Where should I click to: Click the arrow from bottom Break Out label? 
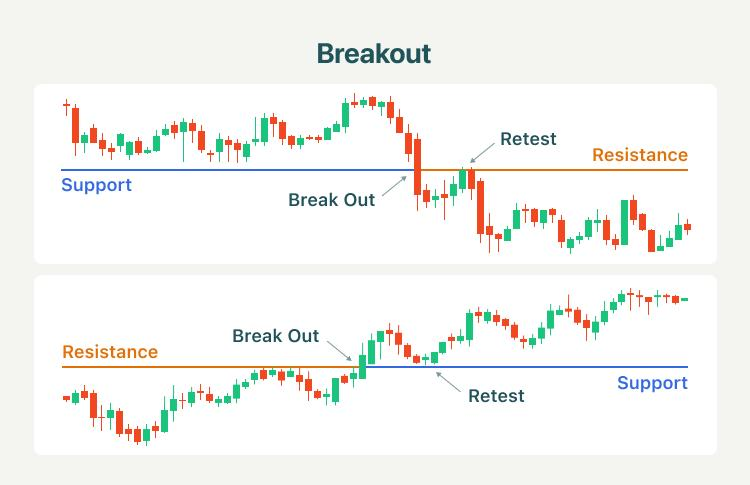pyautogui.click(x=340, y=351)
